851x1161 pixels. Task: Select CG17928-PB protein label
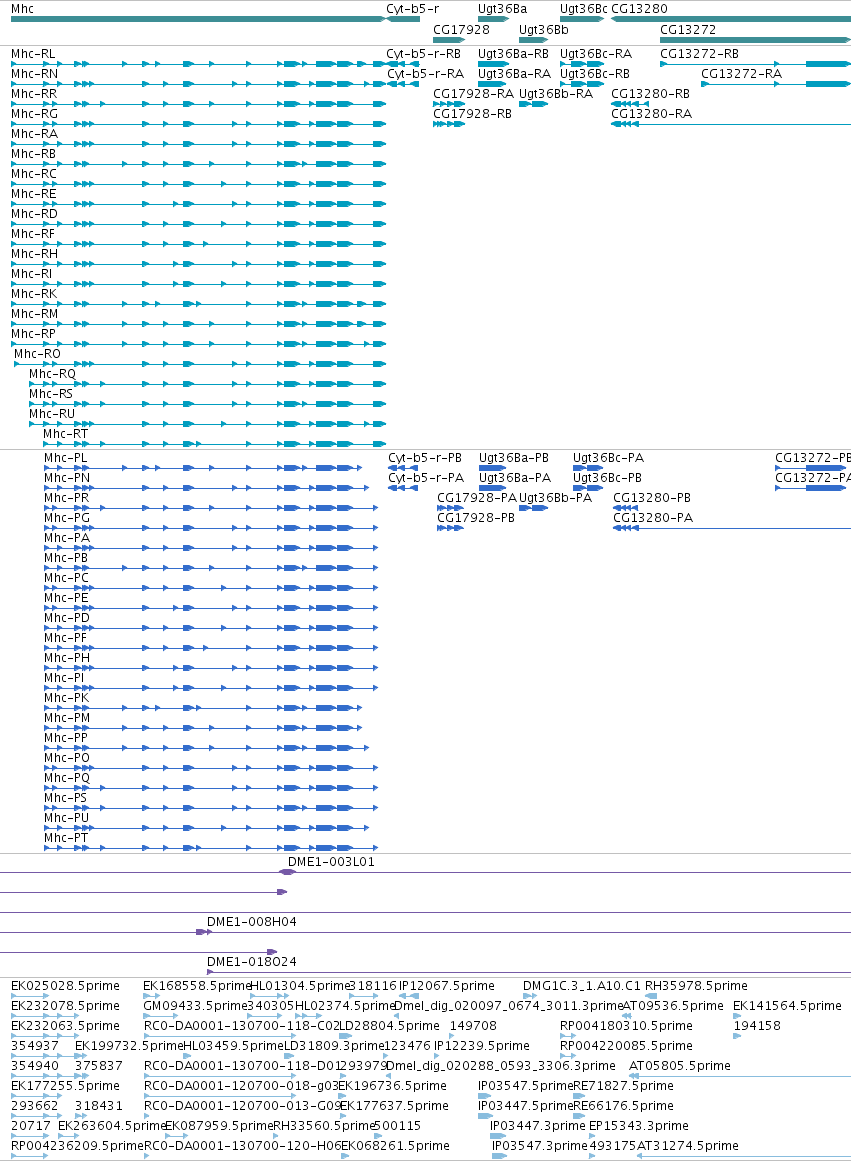(x=475, y=518)
